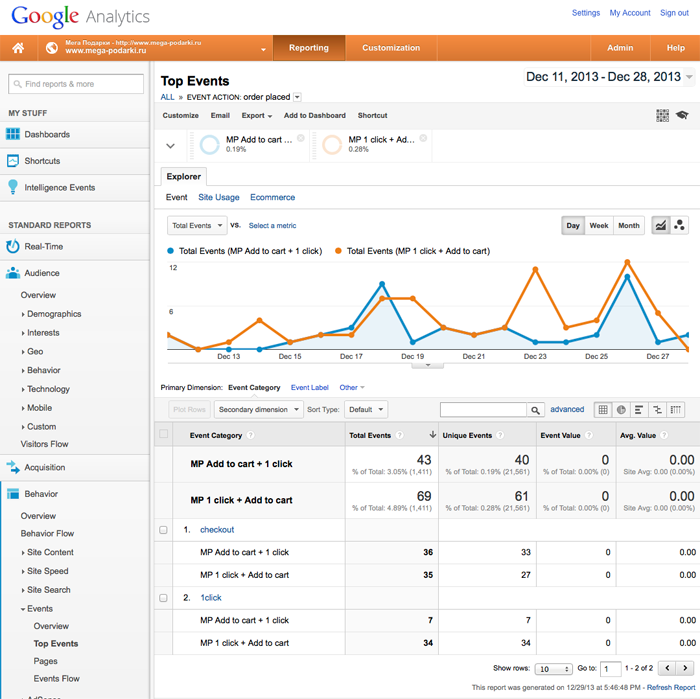
Task: Click the Find reports search field
Action: (77, 84)
